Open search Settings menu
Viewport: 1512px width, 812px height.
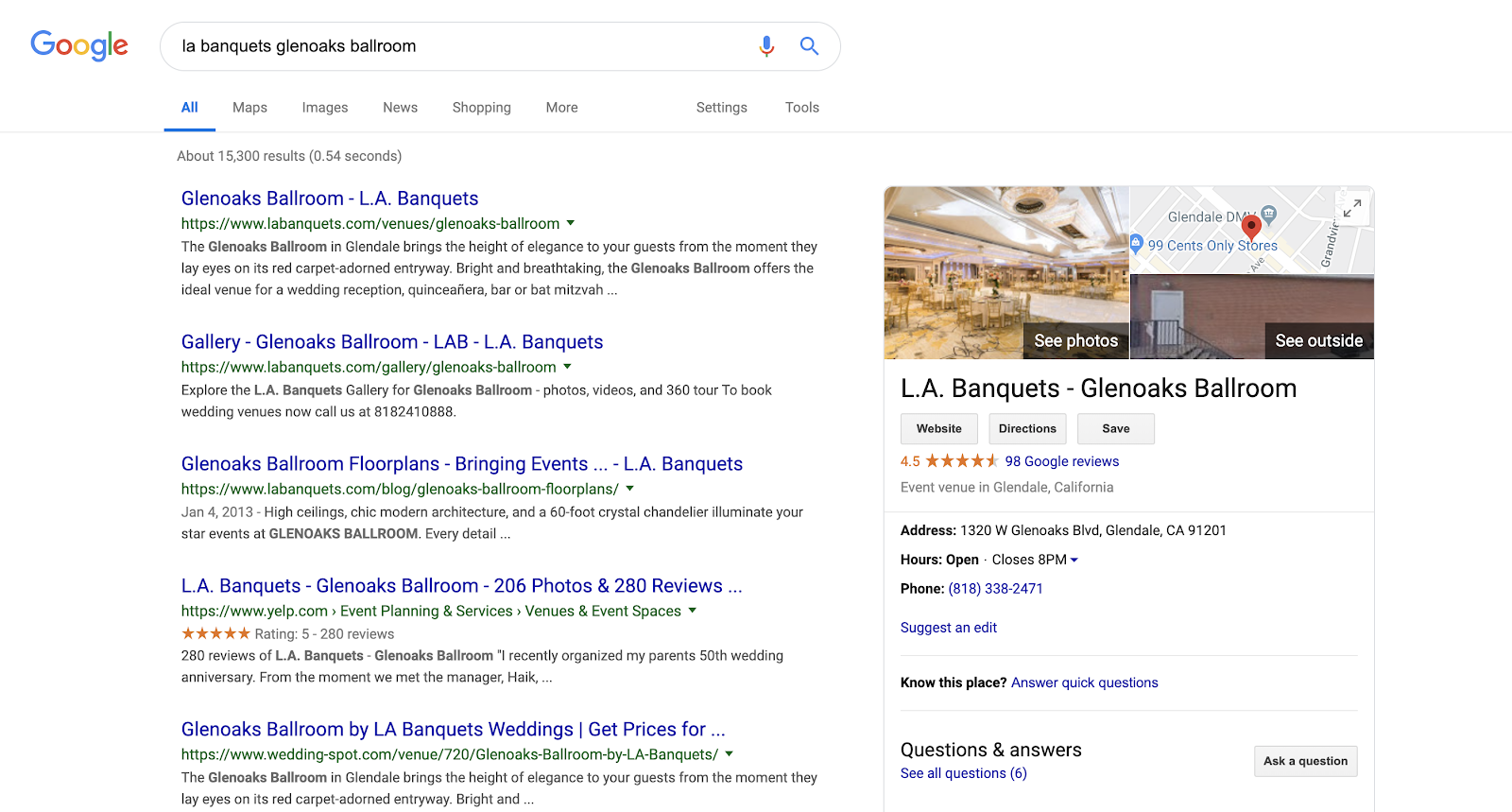pyautogui.click(x=721, y=108)
